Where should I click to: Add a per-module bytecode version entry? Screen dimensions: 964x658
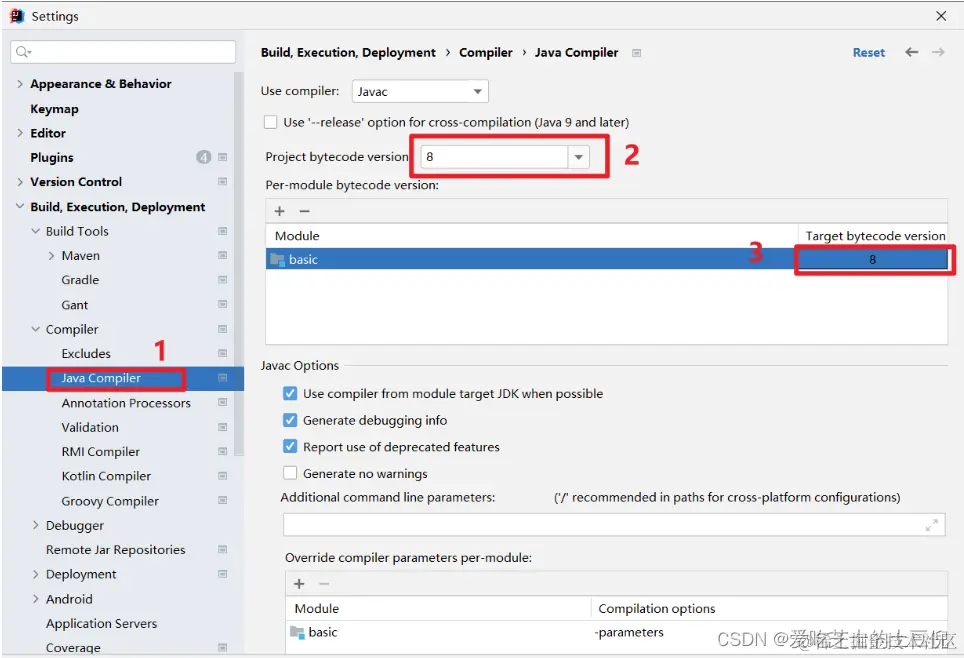click(280, 212)
